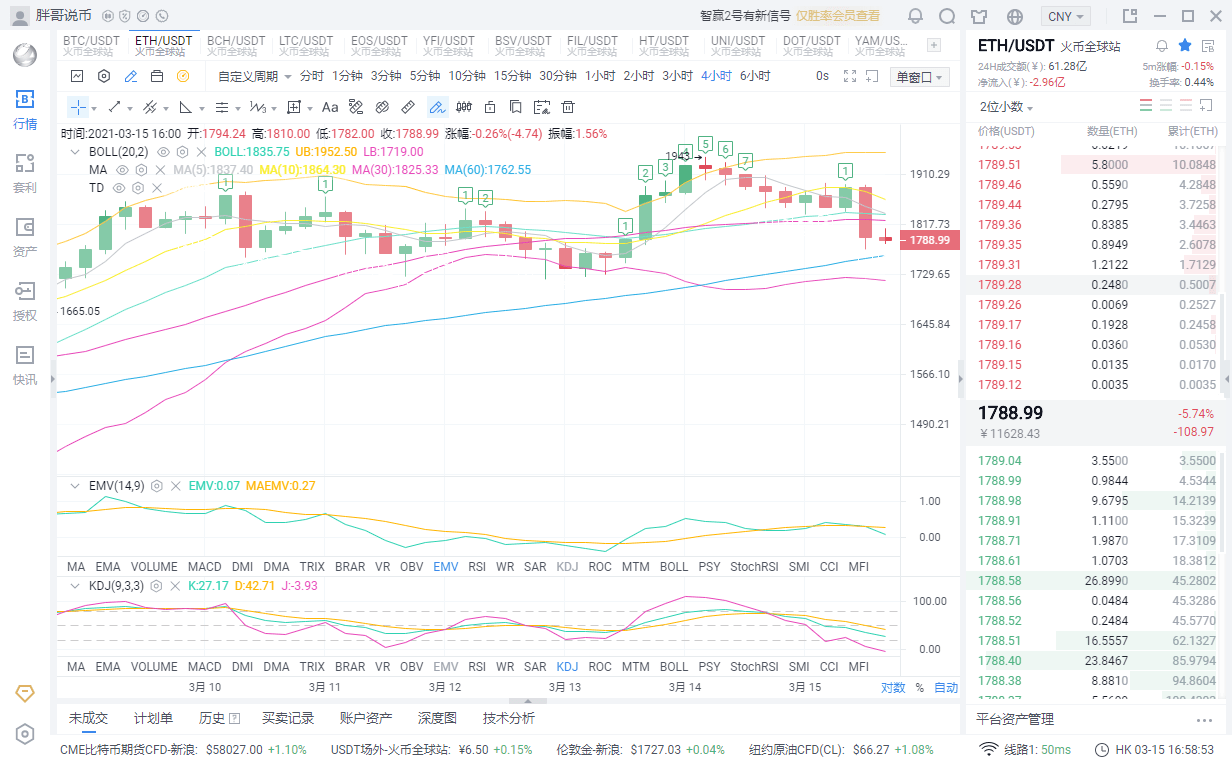Open the skin theme shirt icon
Screen dimensions: 1232x765
[x=979, y=16]
